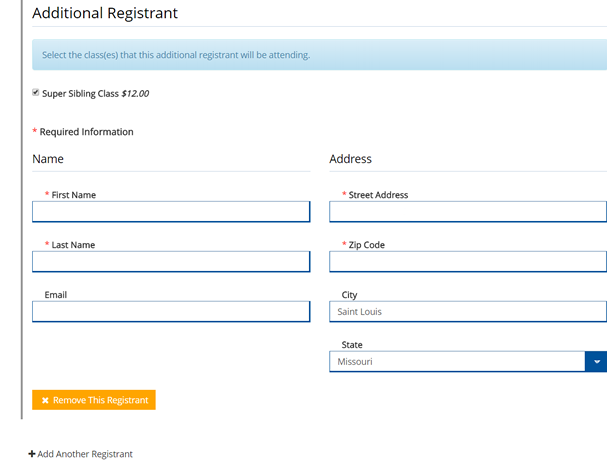This screenshot has width=607, height=466.
Task: Click the Additional Registrant heading
Action: 105,13
